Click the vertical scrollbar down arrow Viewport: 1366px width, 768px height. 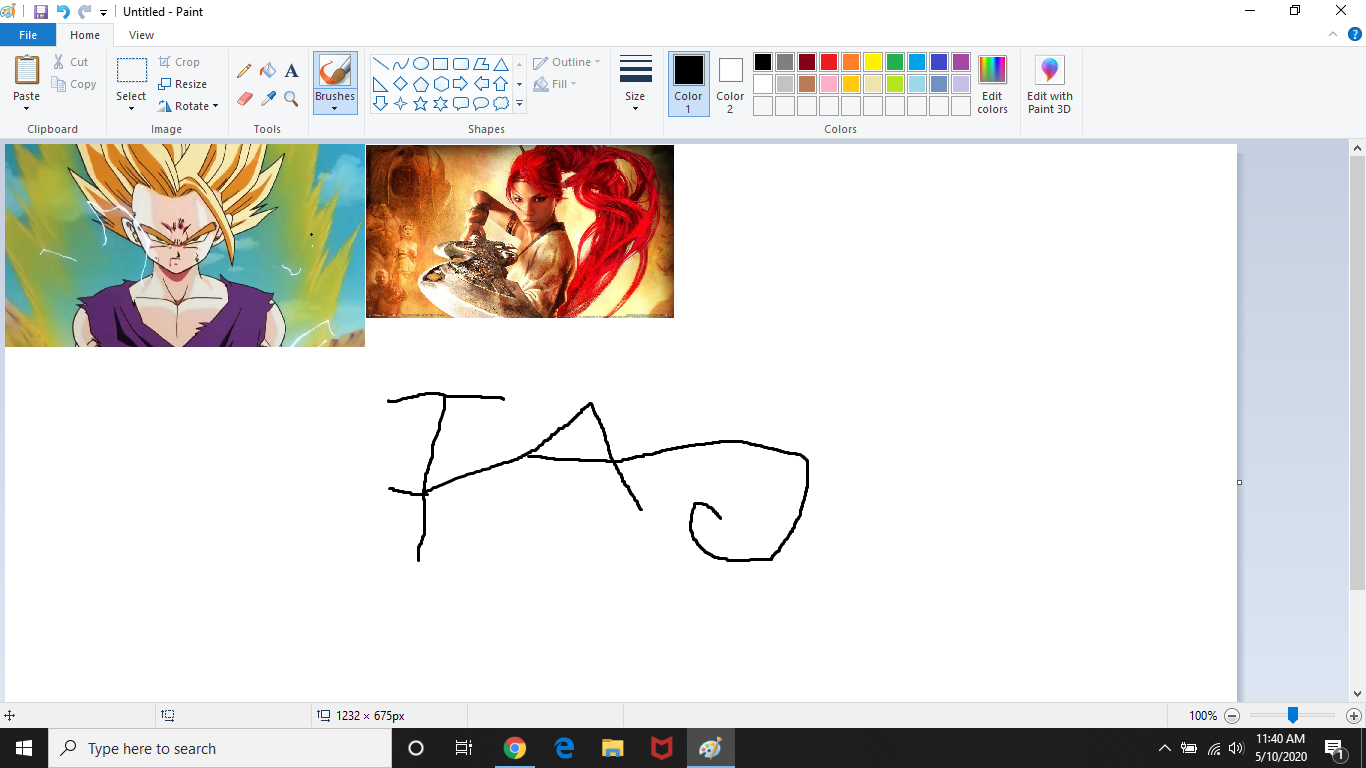coord(1357,693)
